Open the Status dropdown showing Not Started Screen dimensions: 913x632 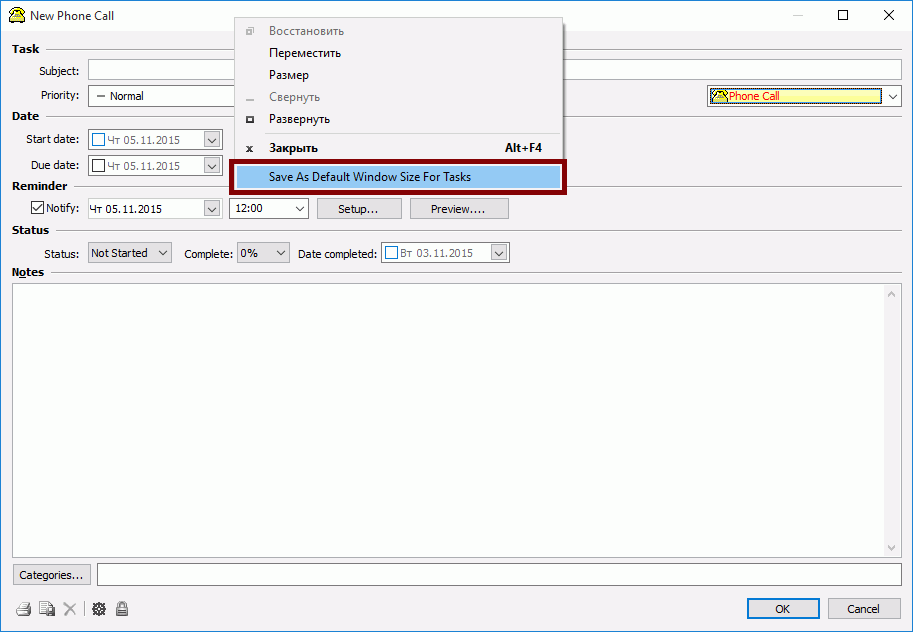pos(130,253)
